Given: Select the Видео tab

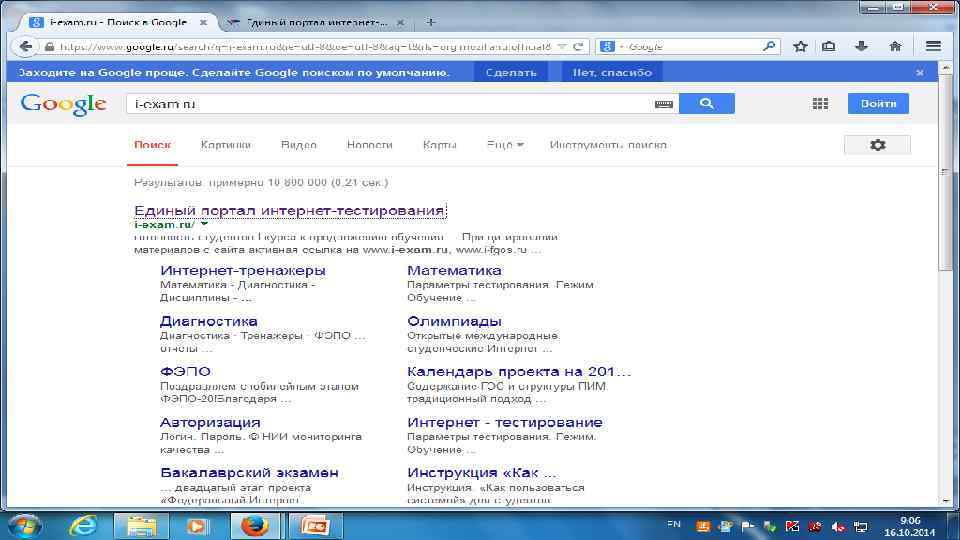Looking at the screenshot, I should click(x=299, y=145).
